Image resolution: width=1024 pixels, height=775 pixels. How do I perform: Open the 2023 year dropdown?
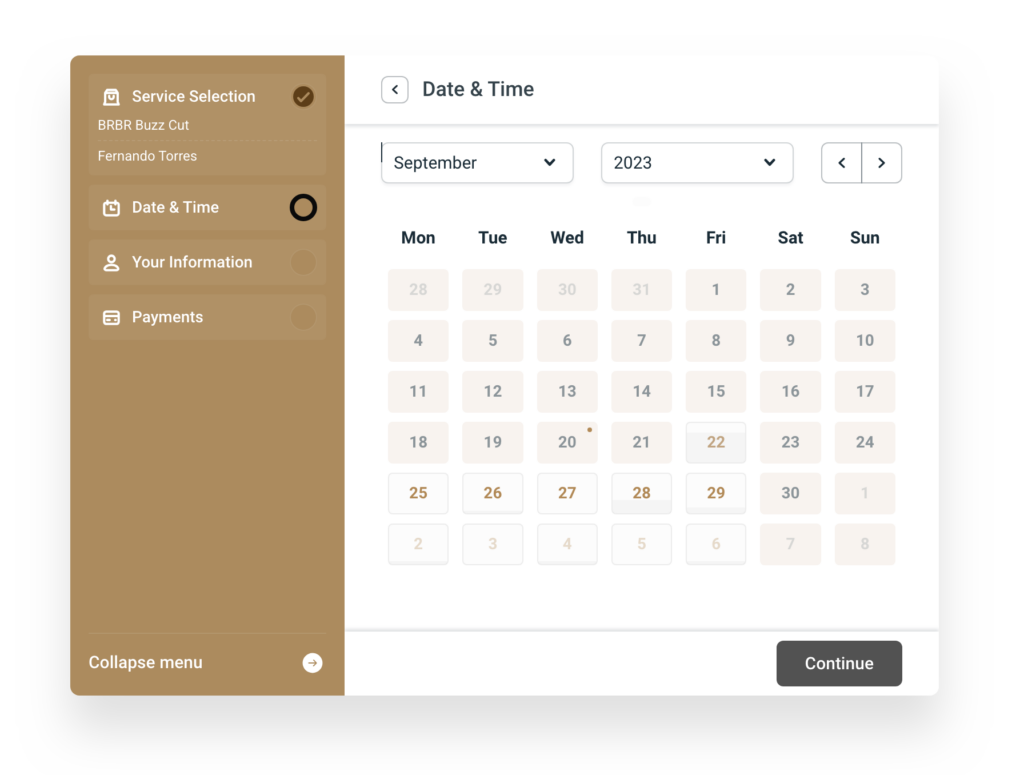(x=697, y=163)
